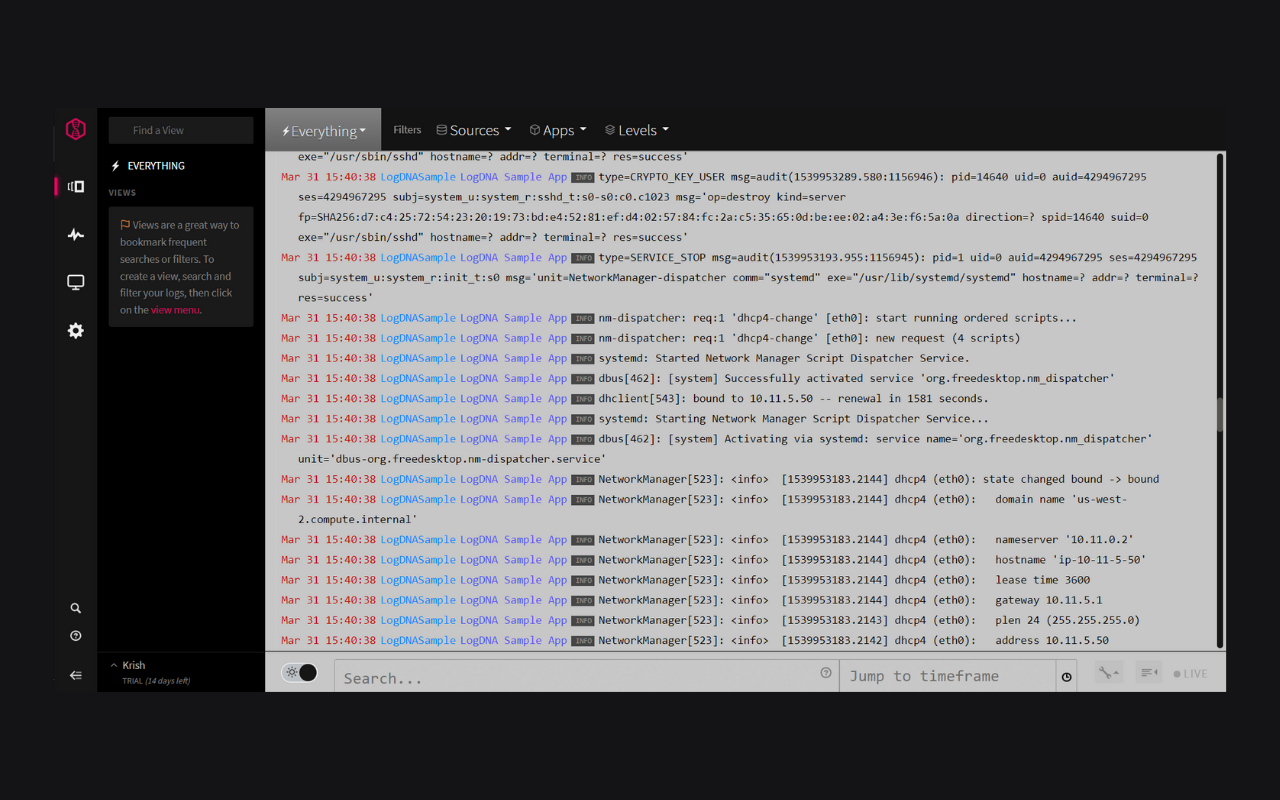Select log text 'Successfully activated service' dbus line
This screenshot has height=800, width=1280.
pos(857,378)
